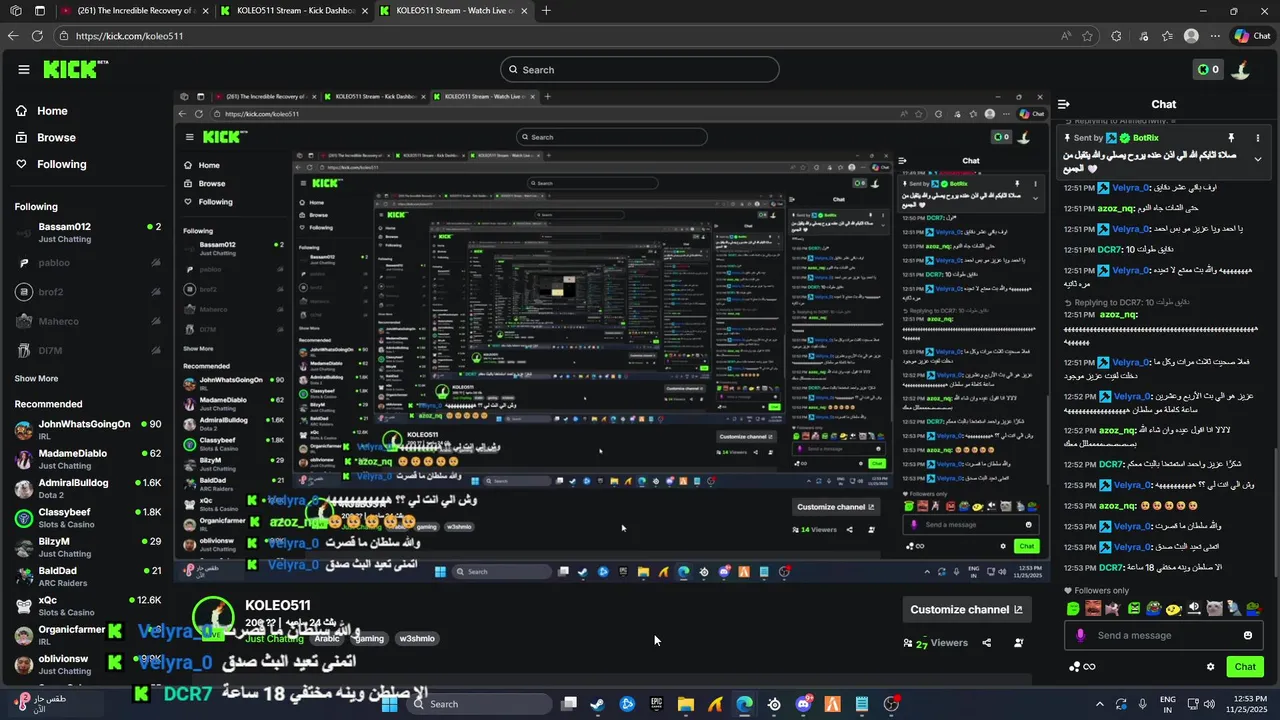The width and height of the screenshot is (1280, 720).
Task: Expand Show More under Following
Action: point(36,379)
